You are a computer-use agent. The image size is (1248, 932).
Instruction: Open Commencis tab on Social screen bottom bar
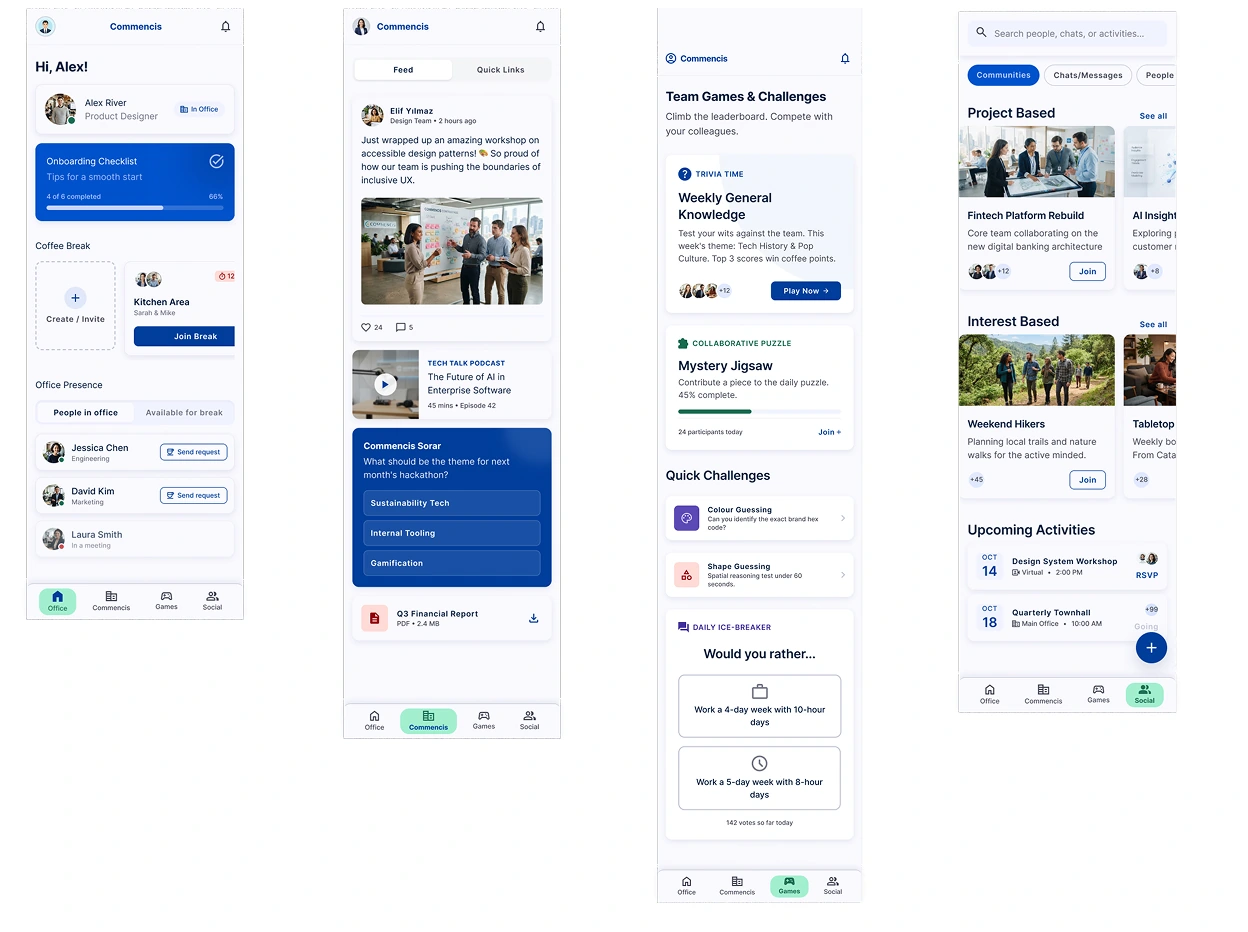[1043, 695]
